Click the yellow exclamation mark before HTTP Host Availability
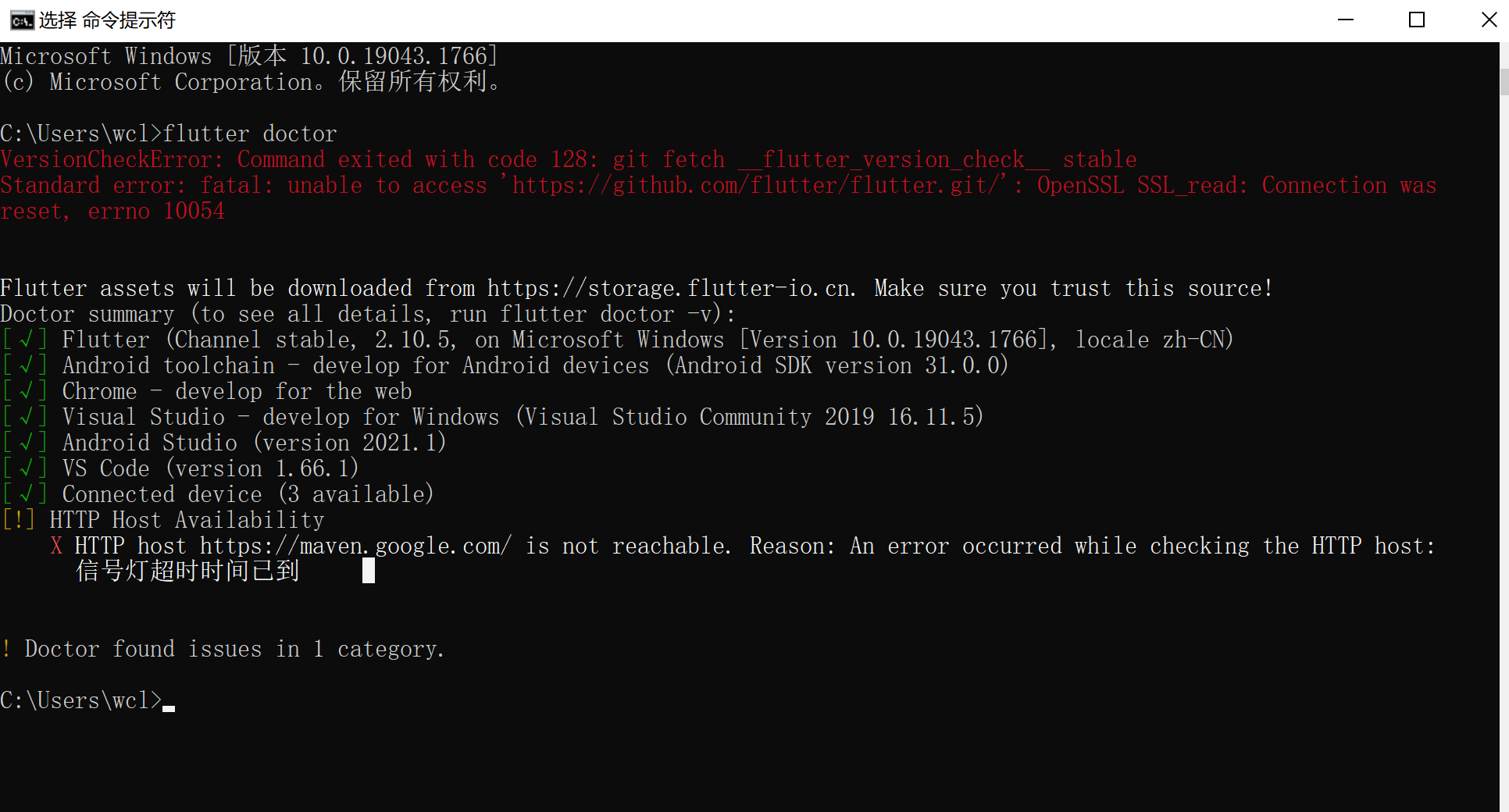This screenshot has width=1509, height=812. click(20, 519)
